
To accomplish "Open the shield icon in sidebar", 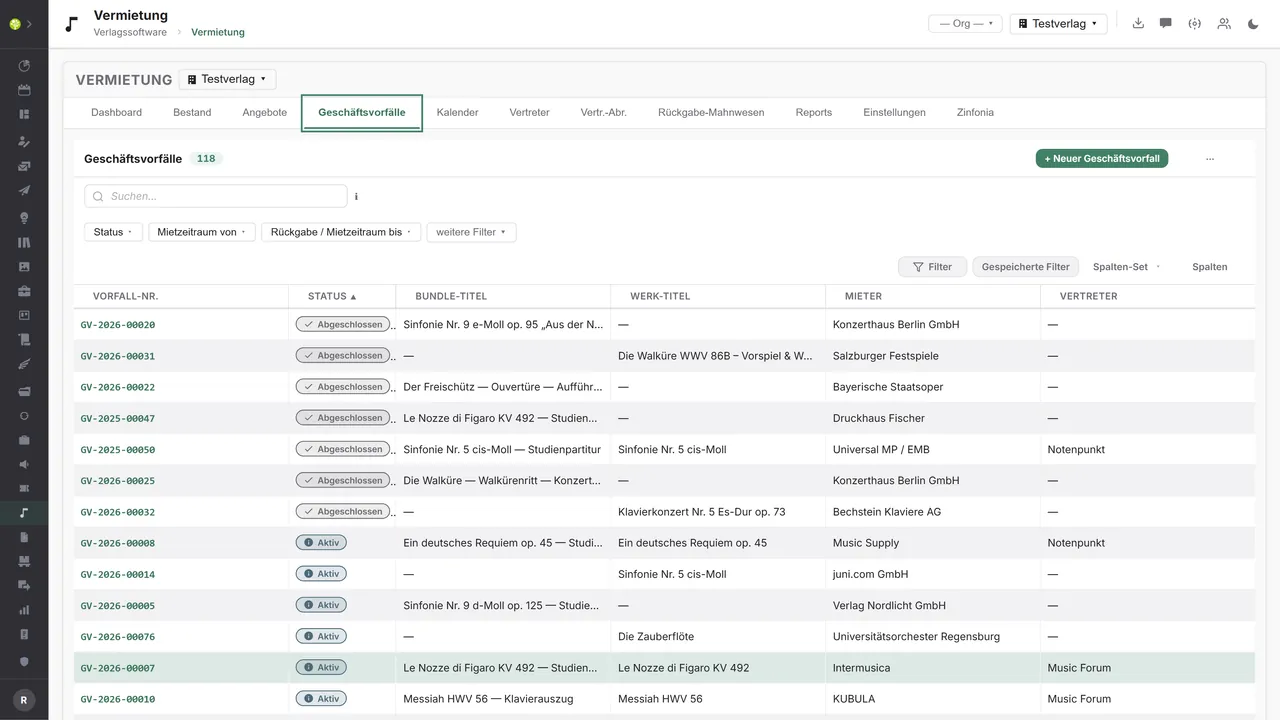I will click(x=24, y=661).
